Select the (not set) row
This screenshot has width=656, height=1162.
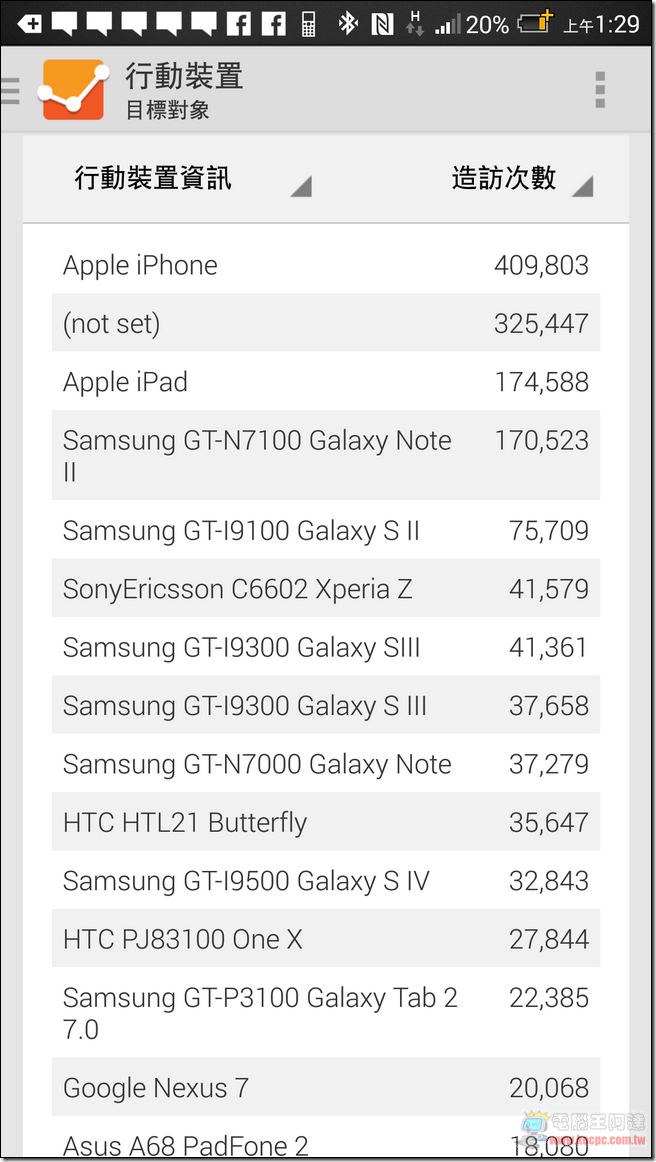pos(326,322)
